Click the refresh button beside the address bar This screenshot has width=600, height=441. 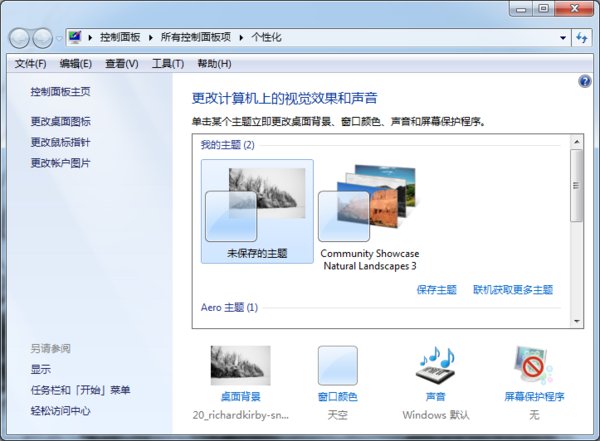pos(582,38)
